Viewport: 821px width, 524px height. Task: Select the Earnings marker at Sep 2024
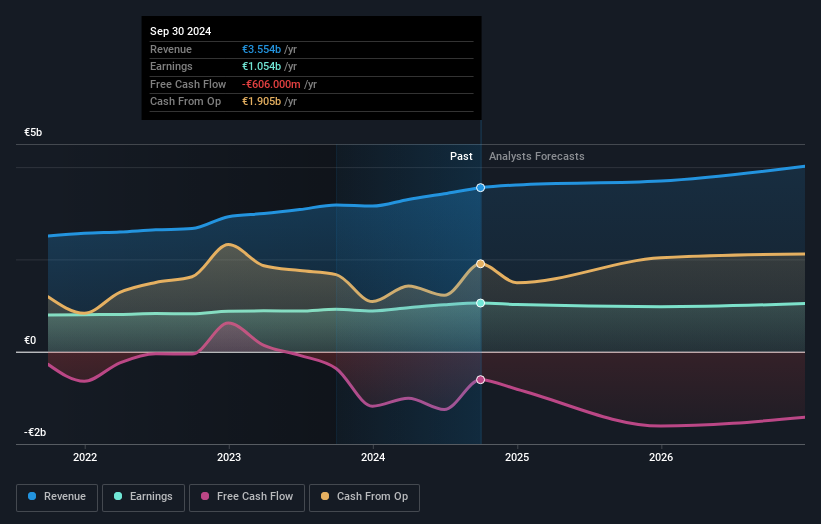(480, 303)
